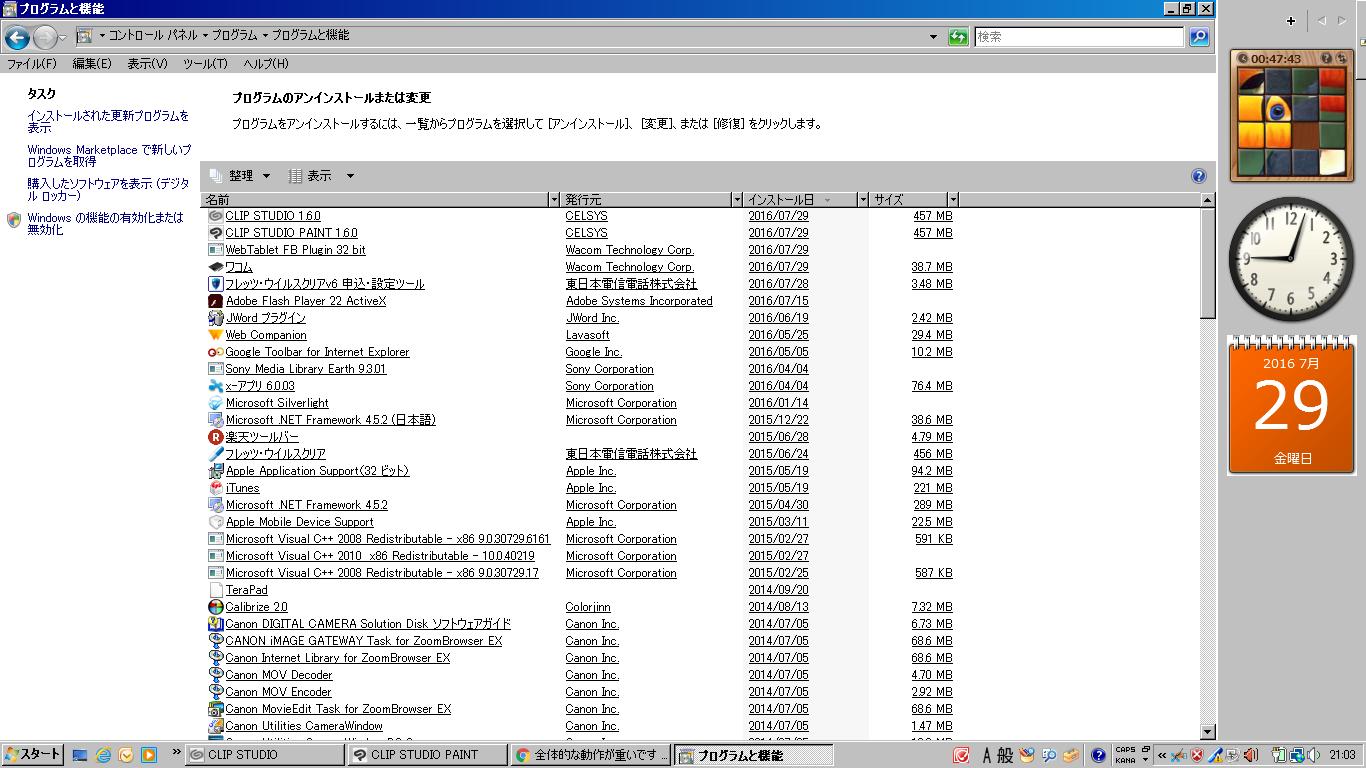Switch to the CLIP STUDIO PAINT taskbar button
This screenshot has height=768, width=1366.
coord(428,755)
